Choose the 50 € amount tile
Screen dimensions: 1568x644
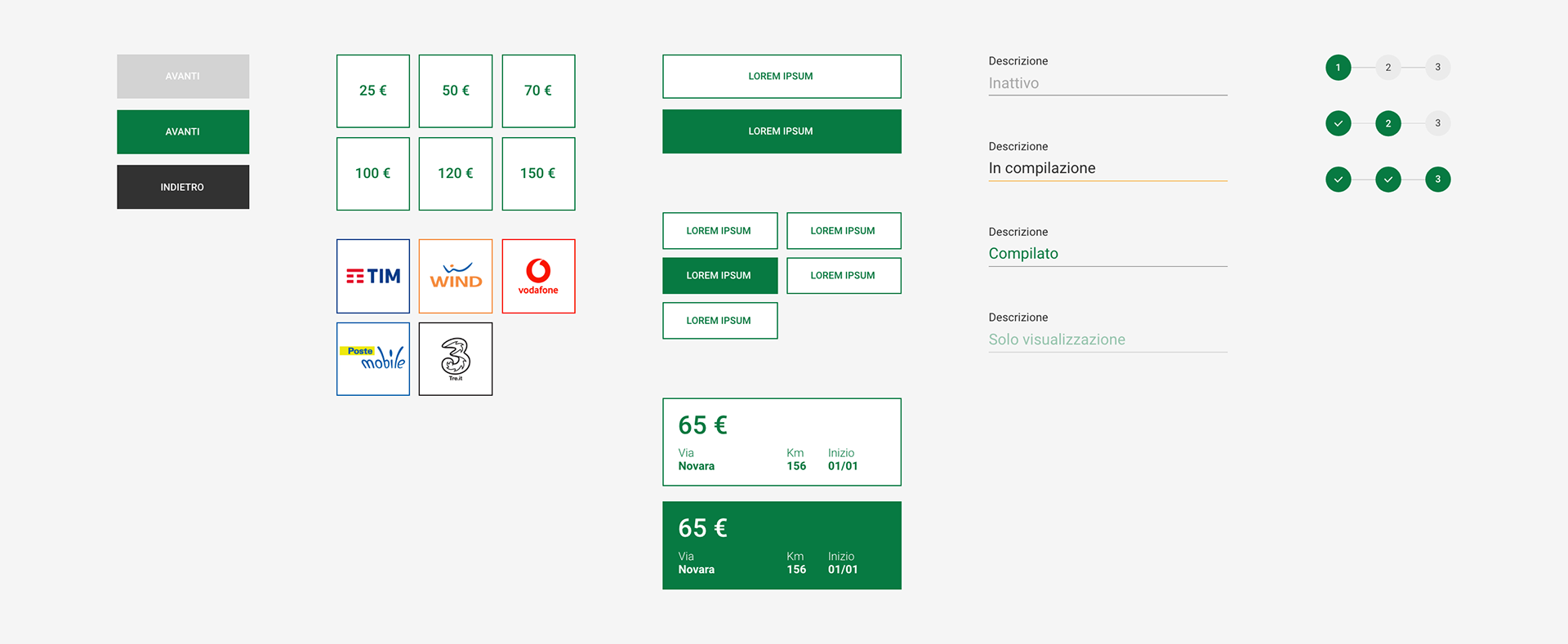(x=456, y=91)
